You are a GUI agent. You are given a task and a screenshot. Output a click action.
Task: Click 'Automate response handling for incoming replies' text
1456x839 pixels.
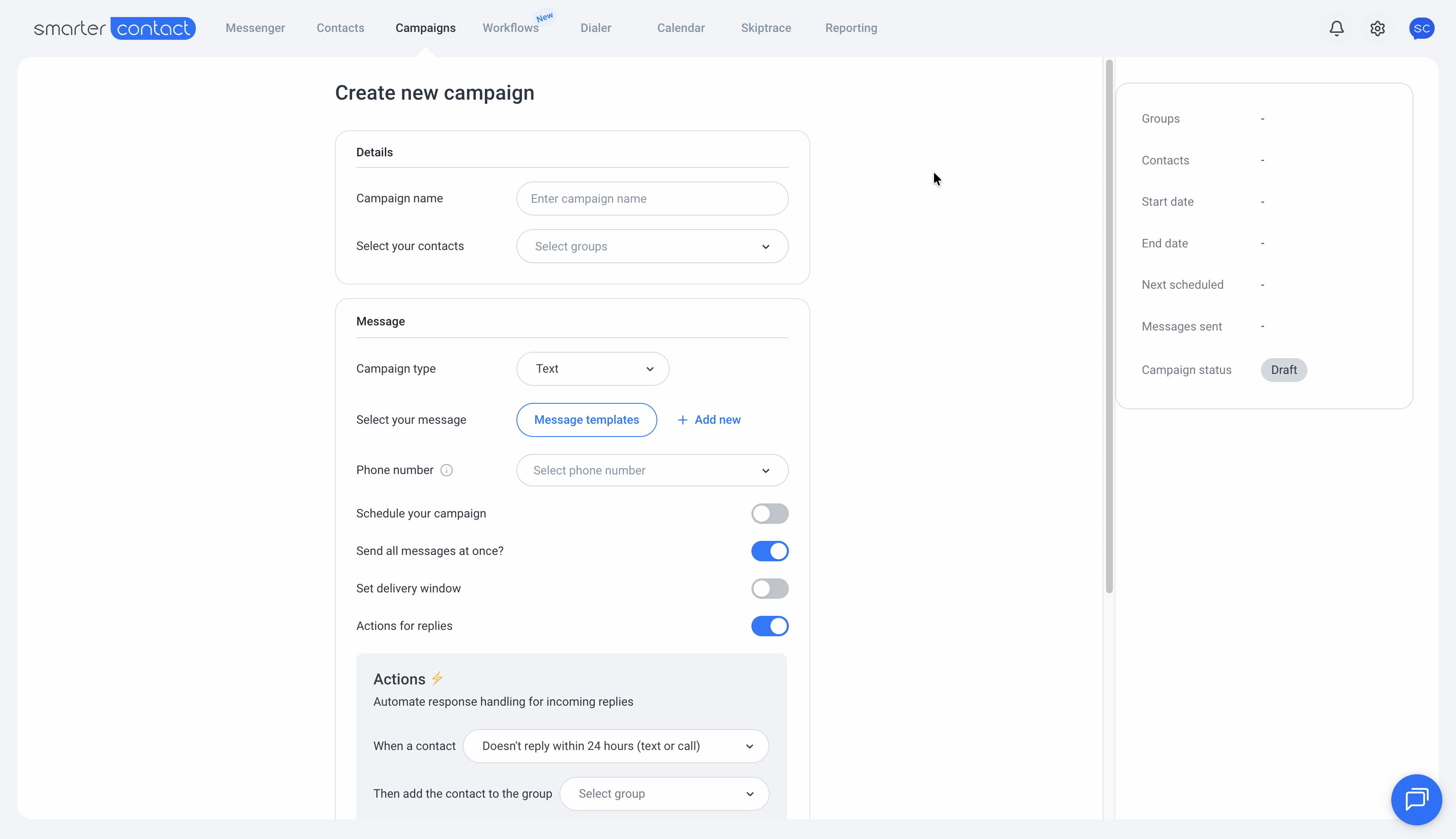coord(503,702)
